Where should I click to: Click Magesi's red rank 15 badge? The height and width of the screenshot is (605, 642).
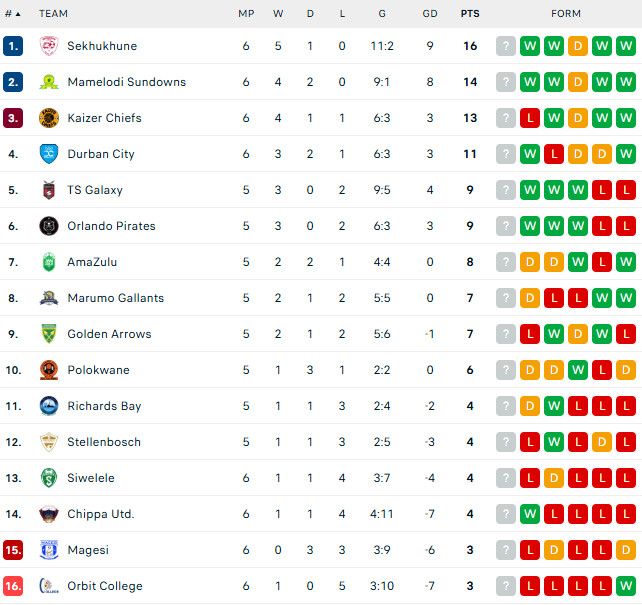point(13,550)
